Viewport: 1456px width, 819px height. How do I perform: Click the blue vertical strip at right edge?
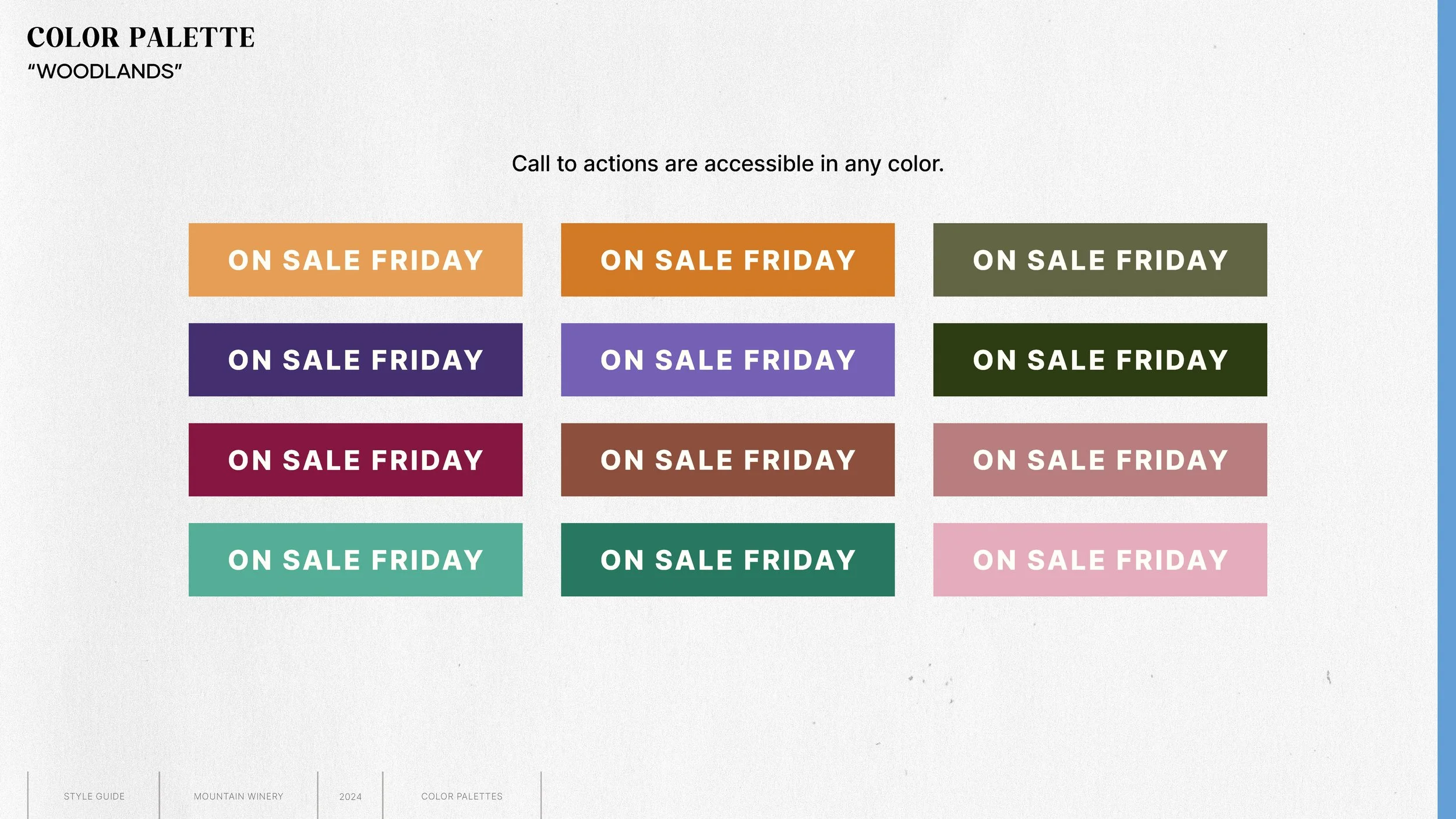pos(1447,408)
